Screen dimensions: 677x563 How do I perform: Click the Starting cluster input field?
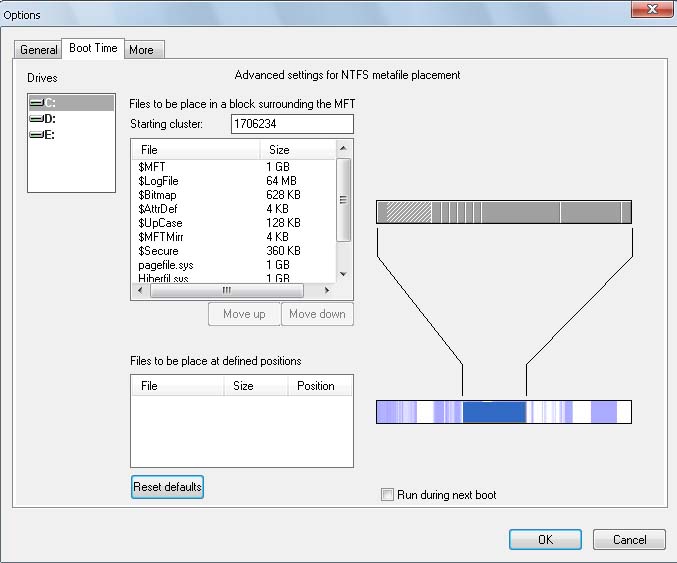click(x=292, y=124)
